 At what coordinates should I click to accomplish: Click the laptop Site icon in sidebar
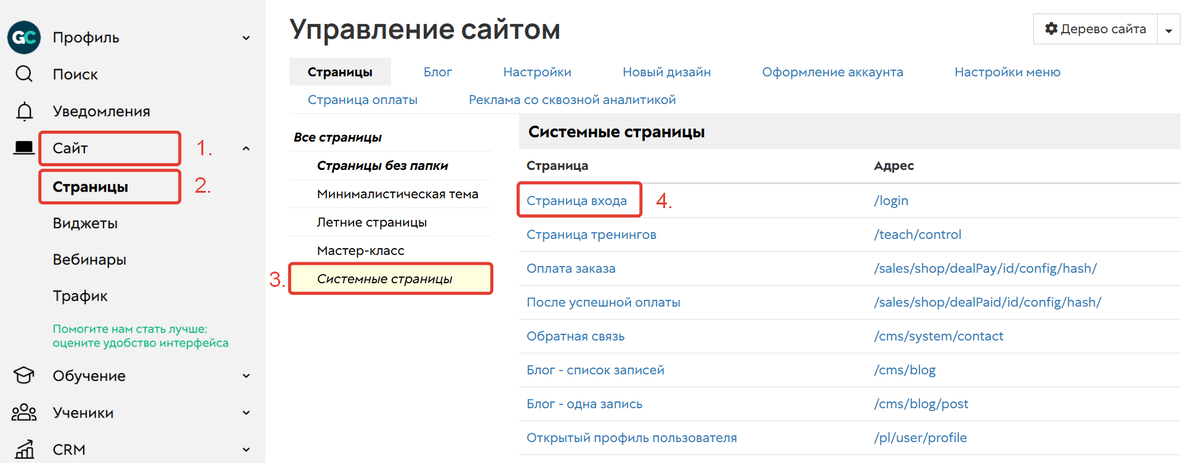pyautogui.click(x=24, y=148)
